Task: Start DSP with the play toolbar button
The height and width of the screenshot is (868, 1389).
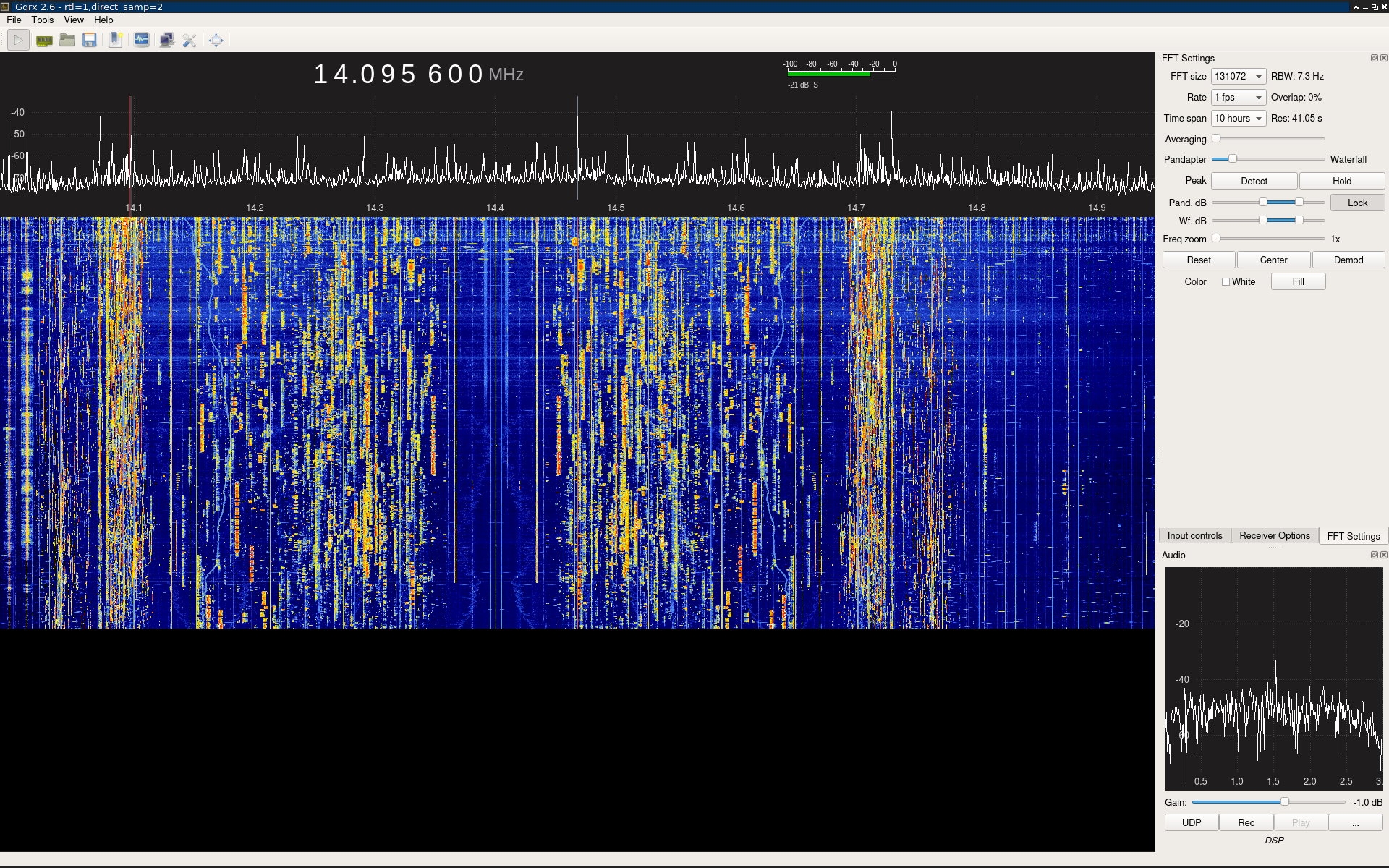Action: pos(18,41)
